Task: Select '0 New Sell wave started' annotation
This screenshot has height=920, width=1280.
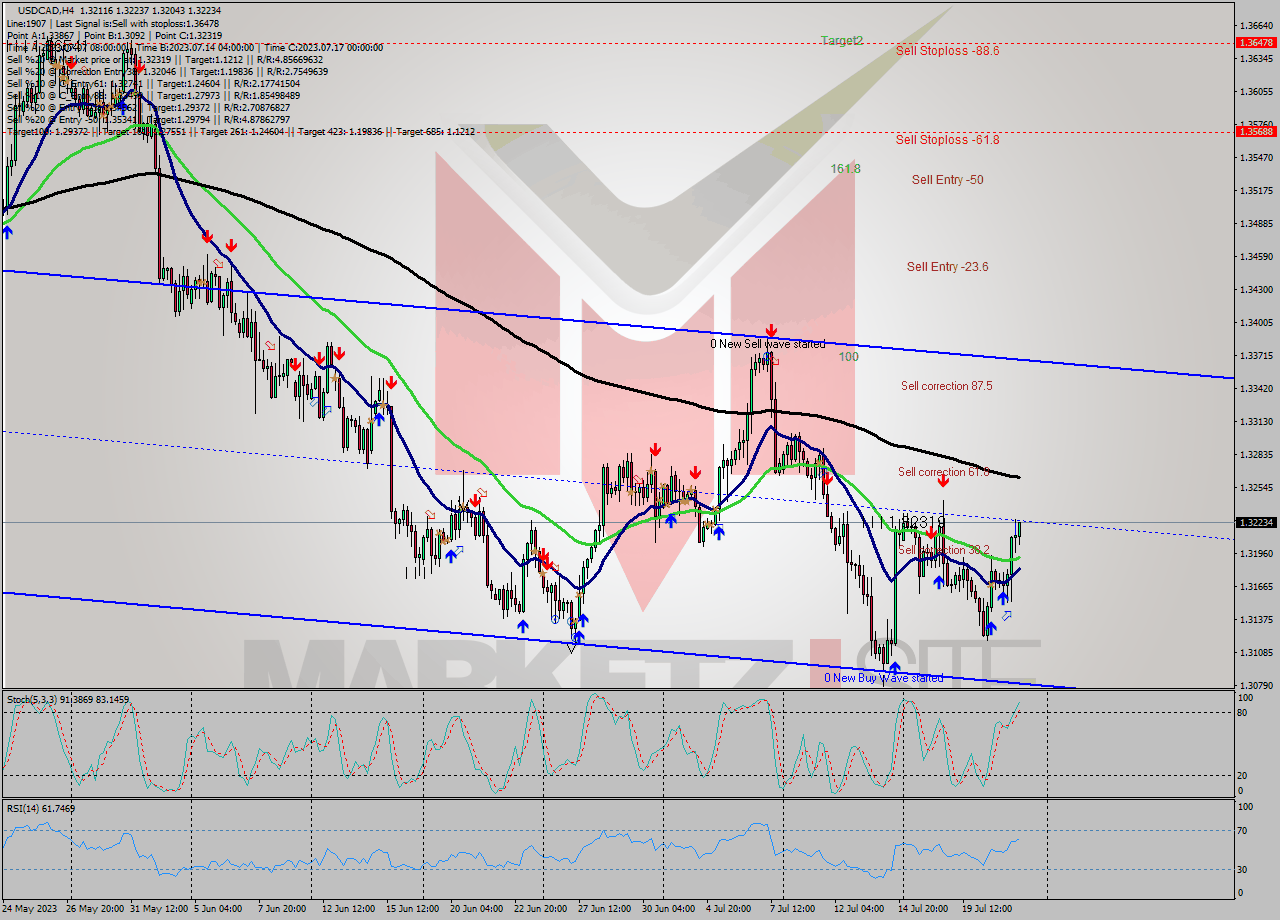Action: click(768, 344)
